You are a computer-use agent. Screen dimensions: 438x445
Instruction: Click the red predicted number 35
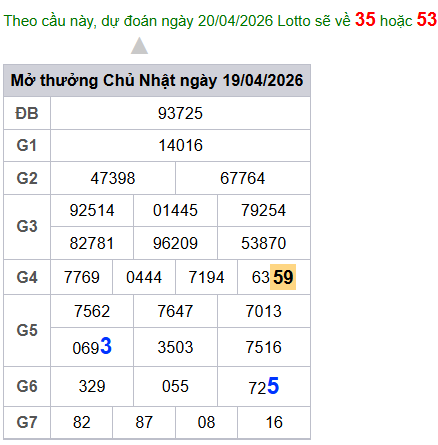click(x=365, y=19)
